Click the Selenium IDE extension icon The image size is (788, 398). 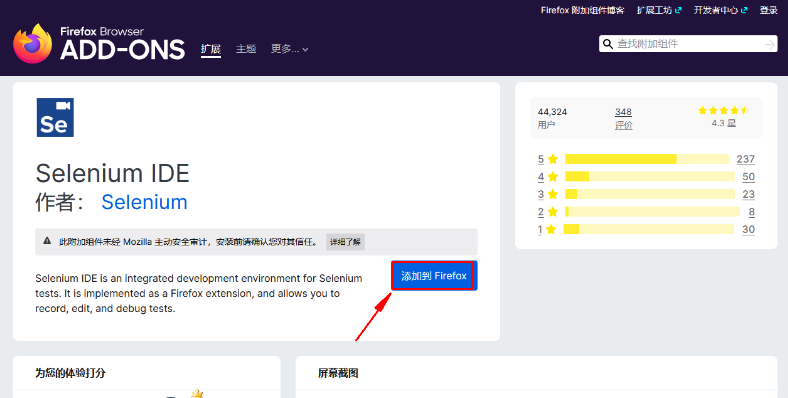pos(55,118)
